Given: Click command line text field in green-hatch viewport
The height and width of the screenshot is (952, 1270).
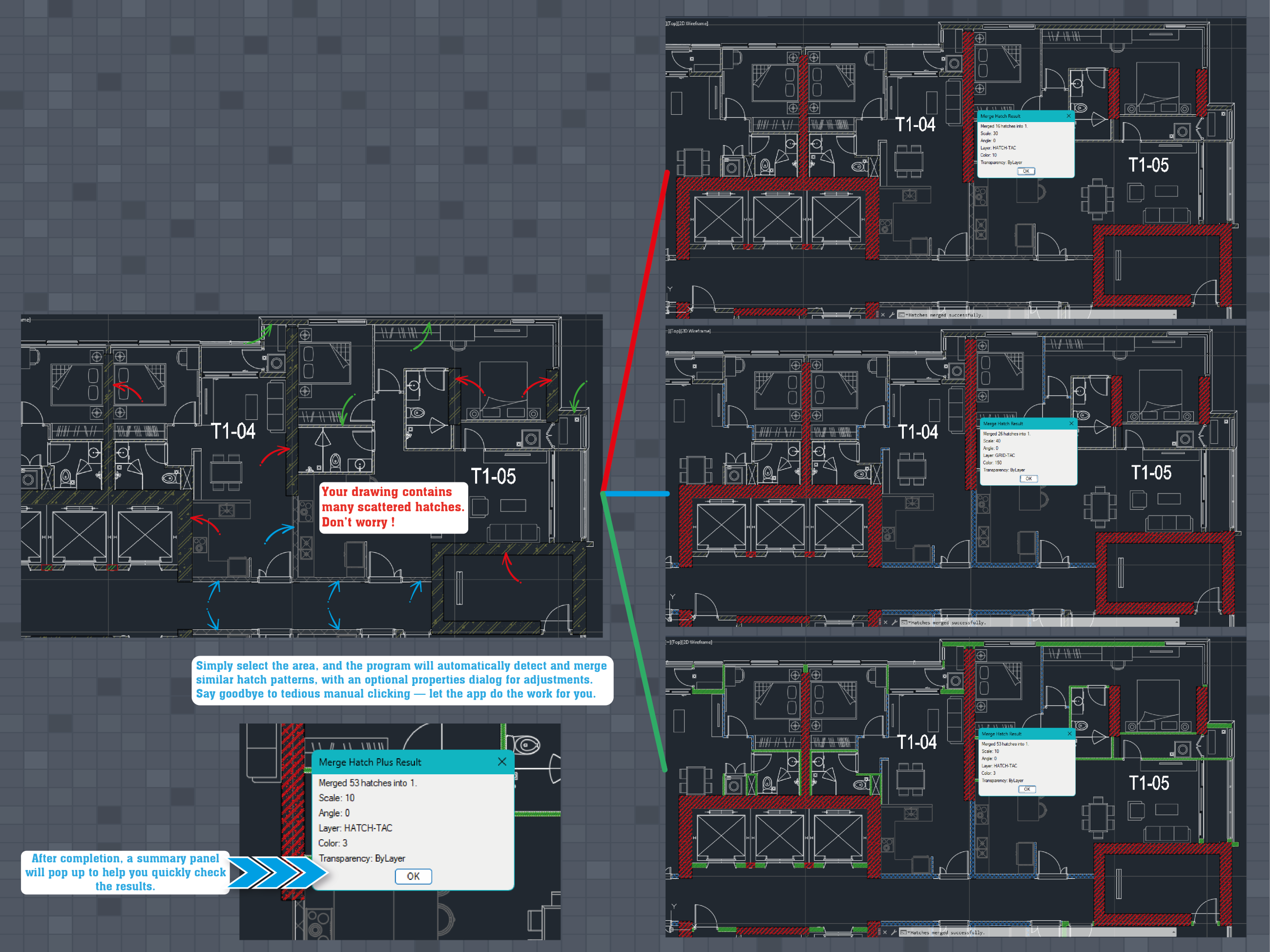Looking at the screenshot, I should pyautogui.click(x=1034, y=932).
